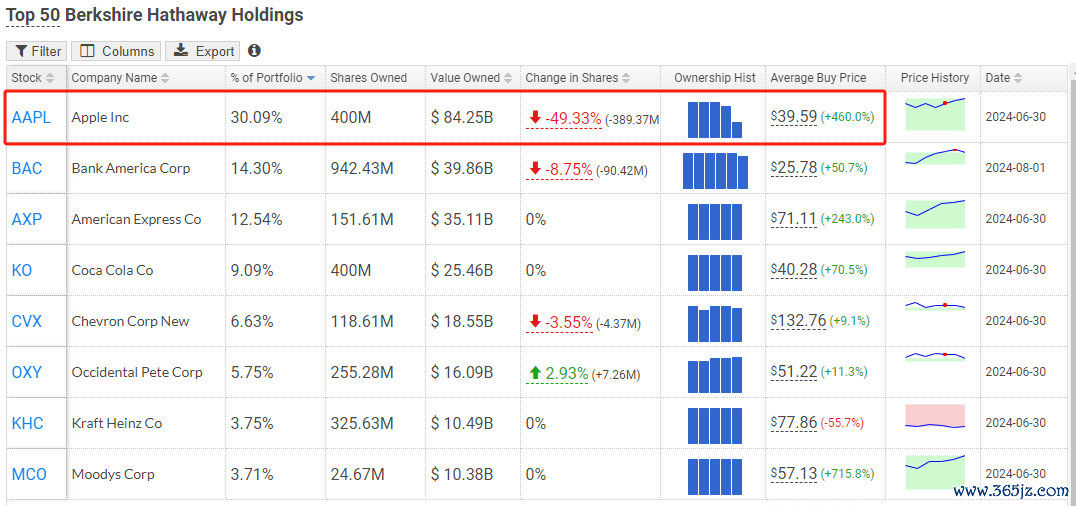
Task: Click Kraft Heinz's $77.86 average buy price
Action: pos(794,422)
